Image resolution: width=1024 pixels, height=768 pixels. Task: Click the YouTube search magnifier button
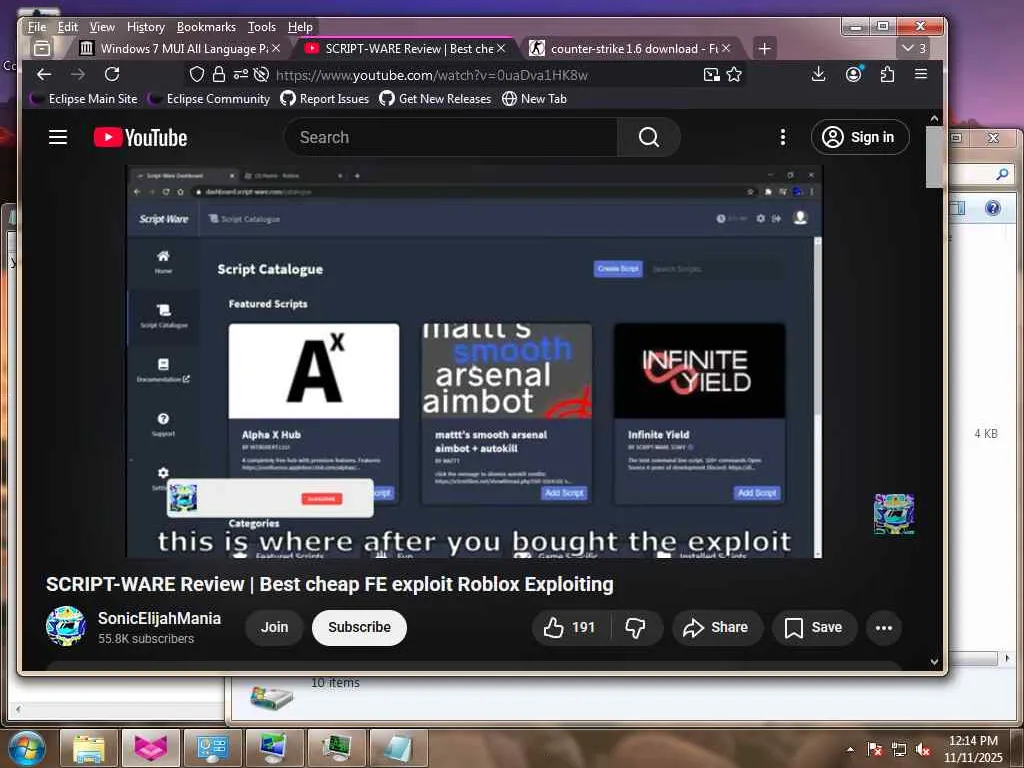tap(648, 137)
